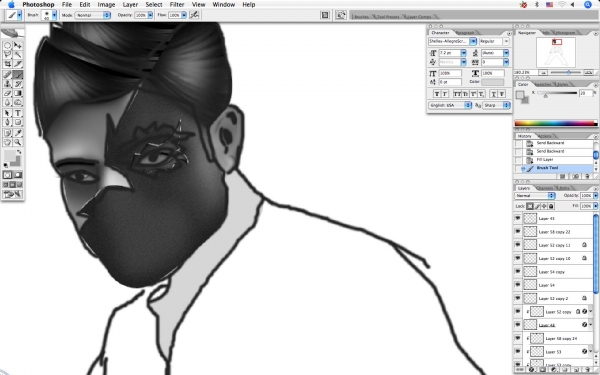Click the Faux Bold button in Character panel

437,94
